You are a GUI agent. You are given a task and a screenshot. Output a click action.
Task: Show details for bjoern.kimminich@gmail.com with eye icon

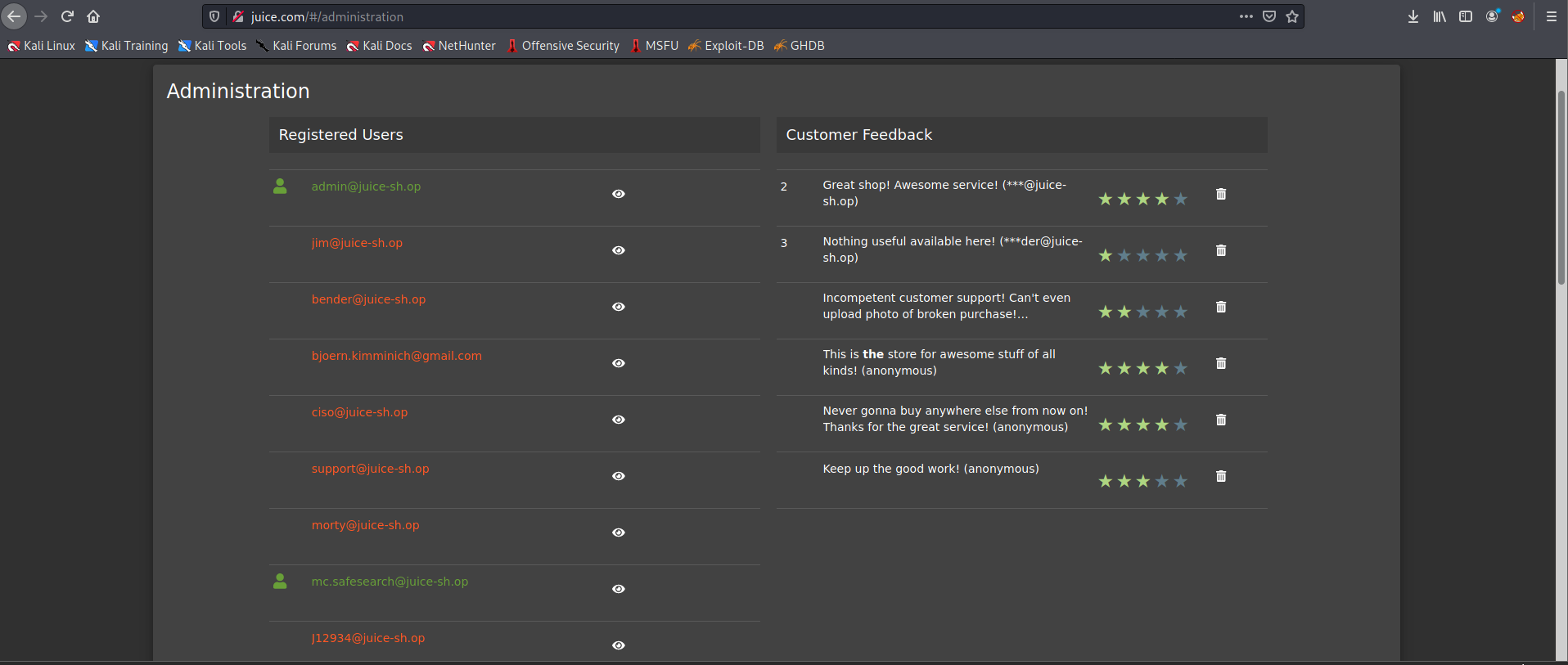[x=619, y=363]
